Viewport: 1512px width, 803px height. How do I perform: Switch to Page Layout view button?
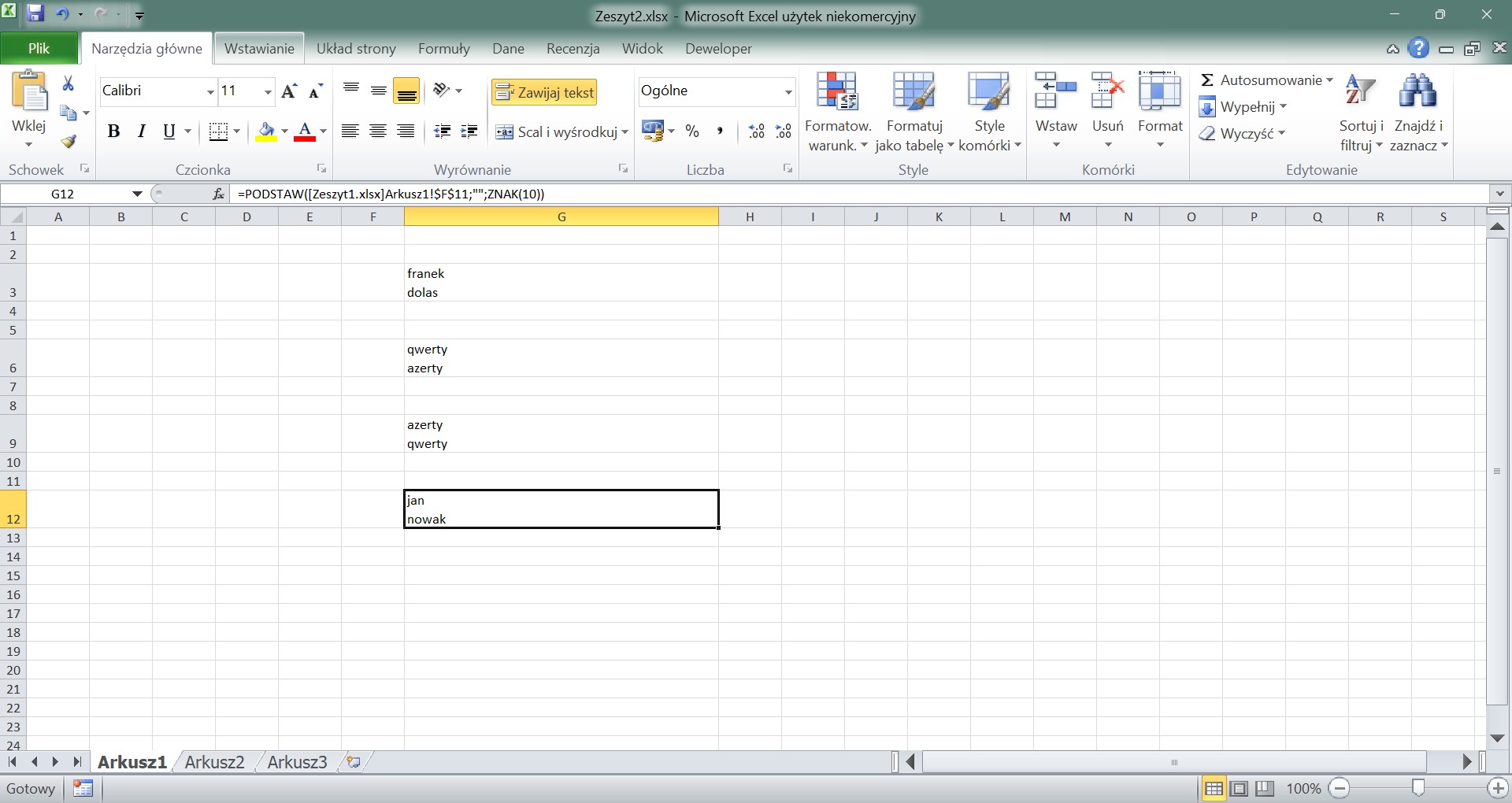pos(1240,788)
